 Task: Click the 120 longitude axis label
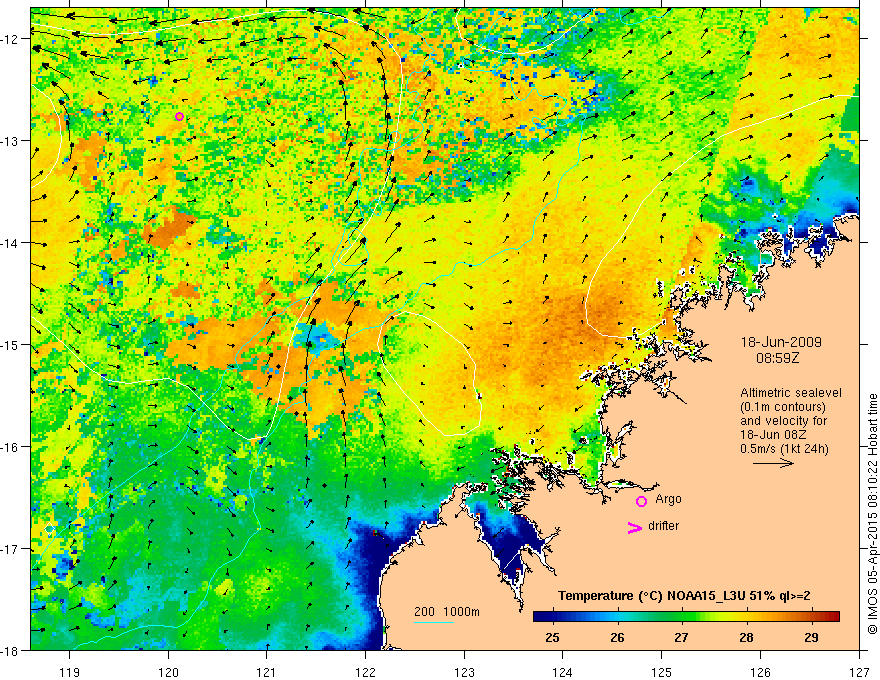[168, 672]
